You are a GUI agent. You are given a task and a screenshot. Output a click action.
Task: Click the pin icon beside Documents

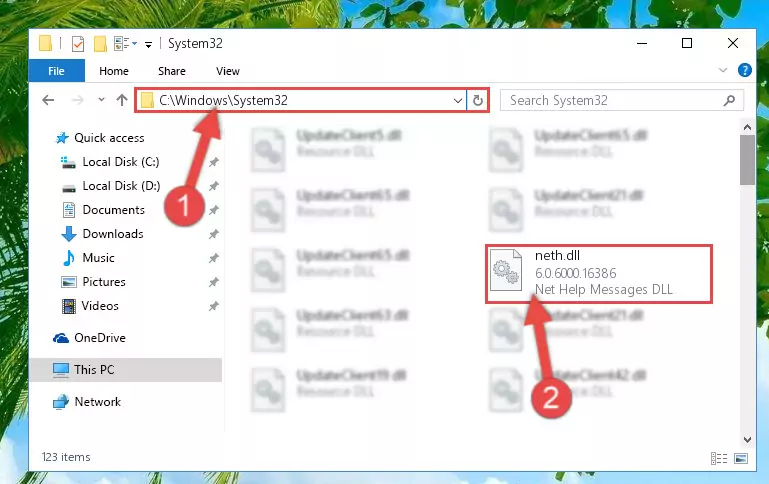pos(213,210)
